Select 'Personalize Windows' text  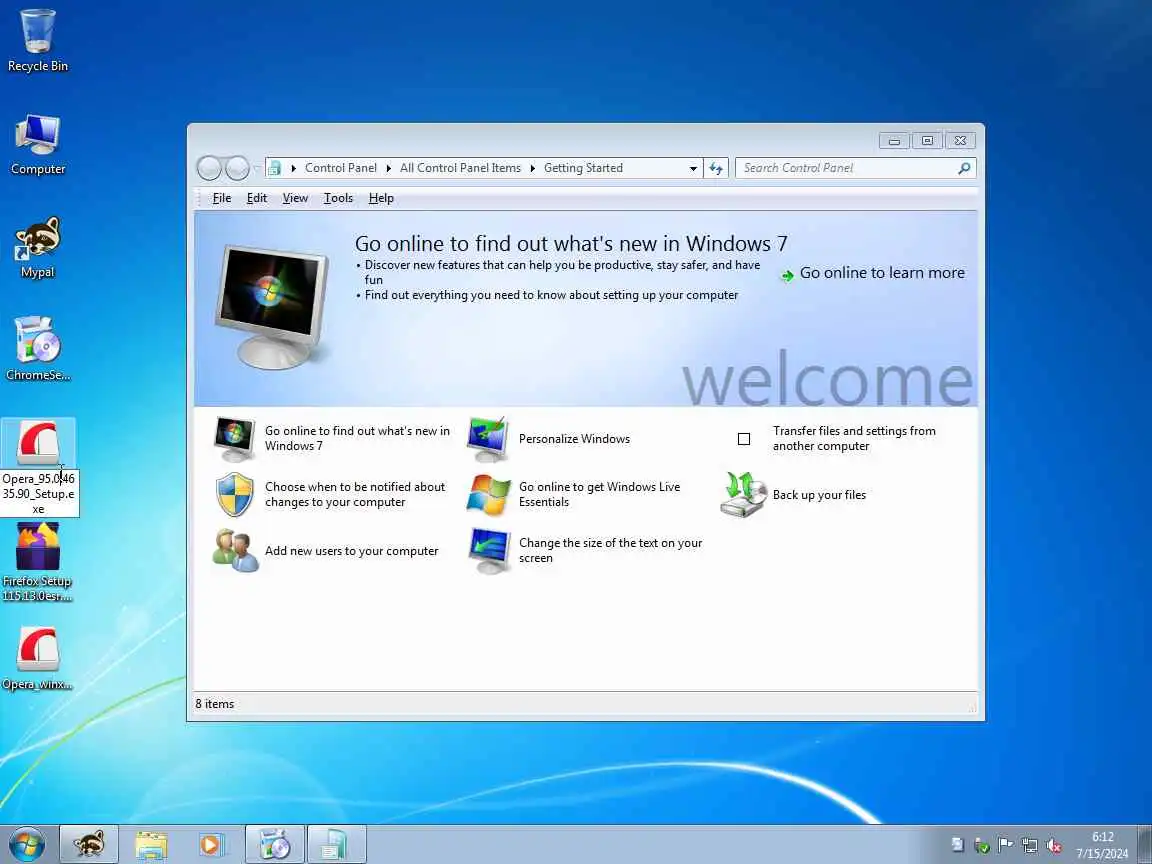click(x=575, y=439)
